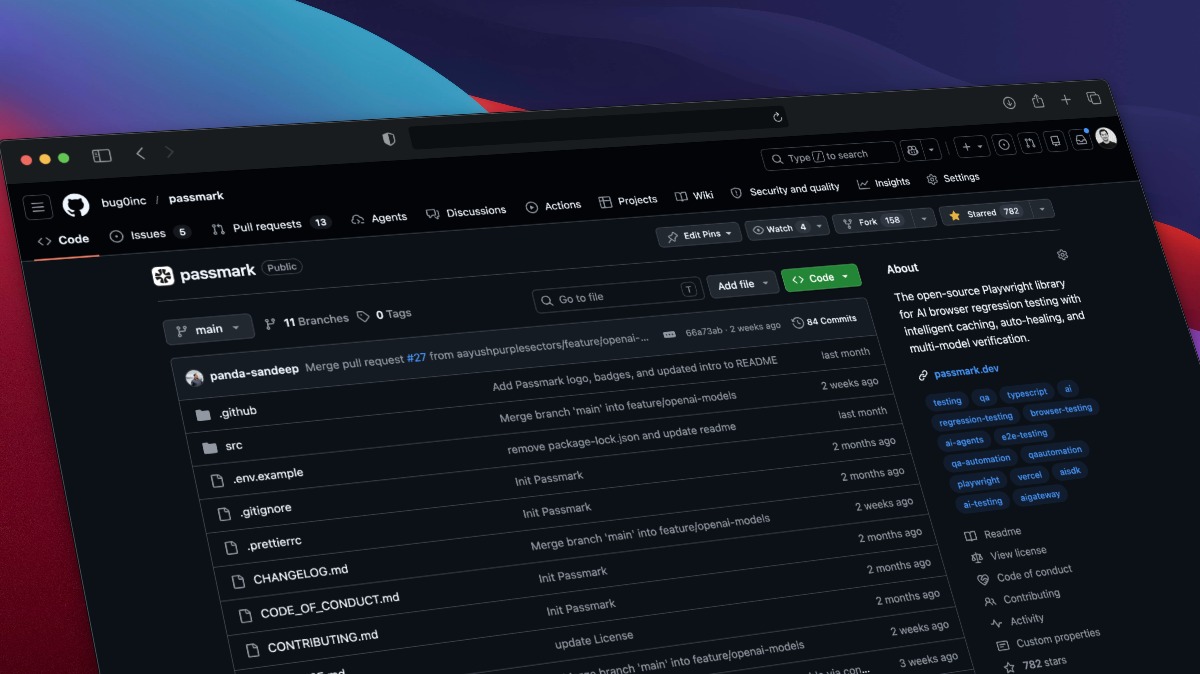Open the Edit Pins dropdown
Image resolution: width=1200 pixels, height=674 pixels.
698,234
